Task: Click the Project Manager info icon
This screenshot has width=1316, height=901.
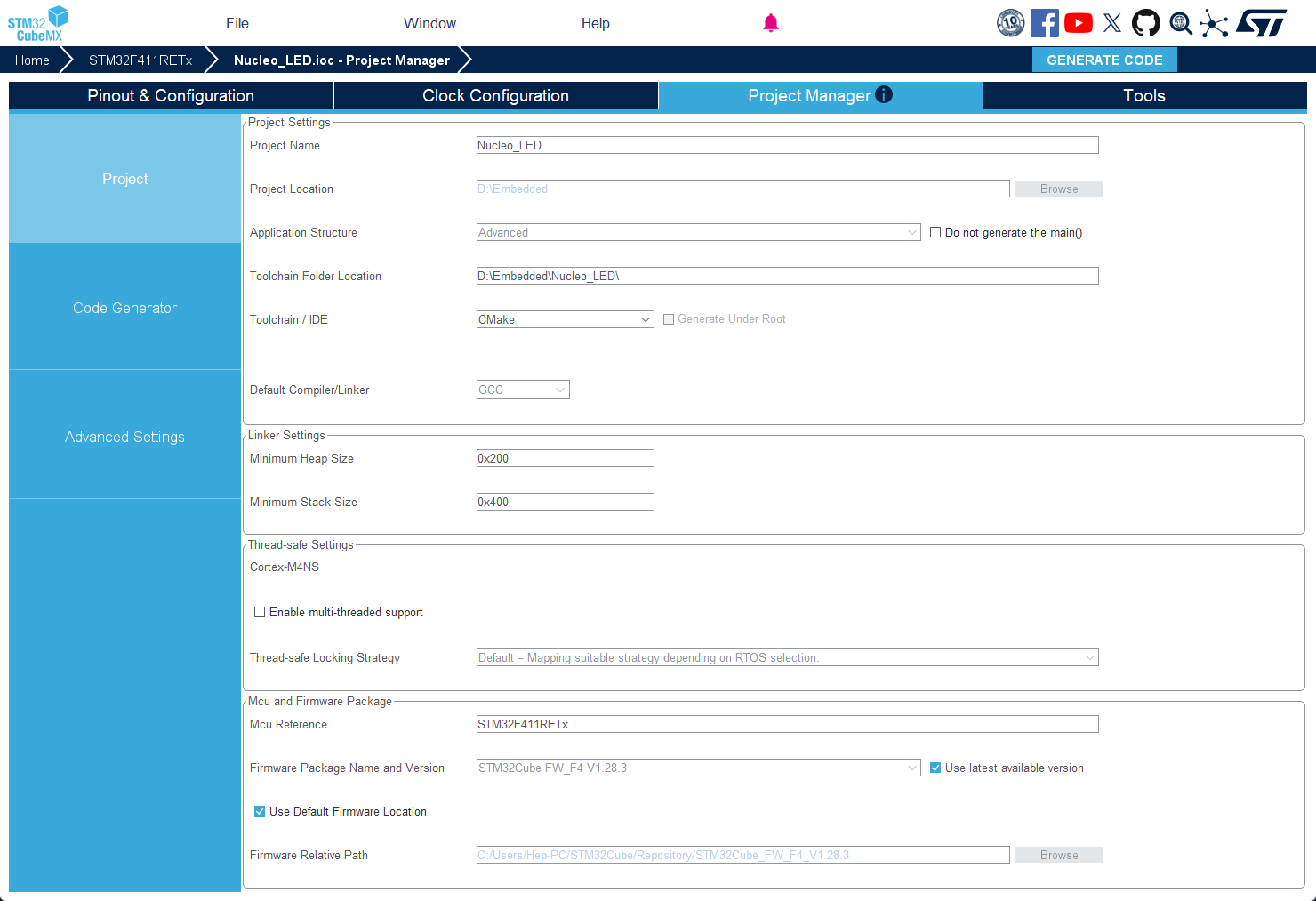Action: (884, 94)
